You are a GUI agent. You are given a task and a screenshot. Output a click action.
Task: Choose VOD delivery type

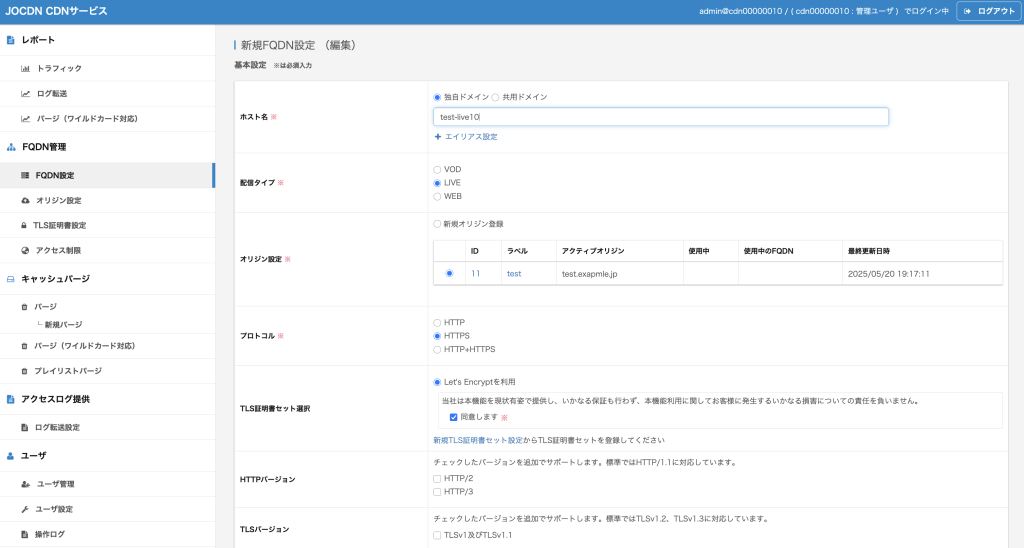pyautogui.click(x=437, y=170)
